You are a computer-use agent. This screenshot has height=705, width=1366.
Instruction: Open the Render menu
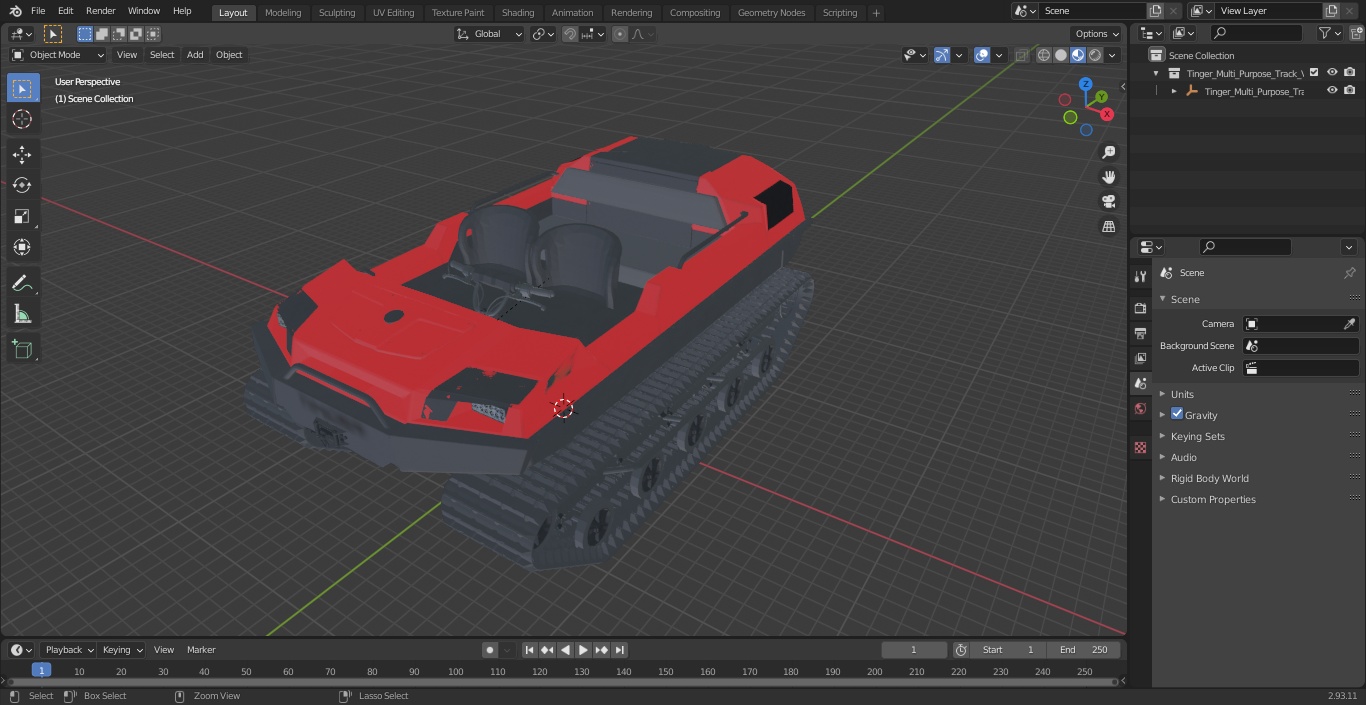point(100,11)
